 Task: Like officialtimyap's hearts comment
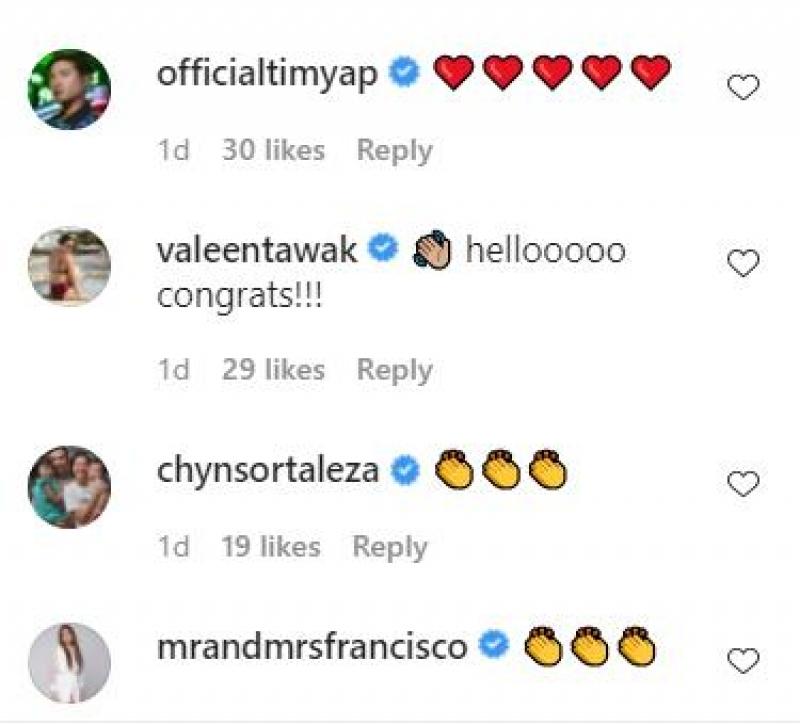(x=743, y=89)
